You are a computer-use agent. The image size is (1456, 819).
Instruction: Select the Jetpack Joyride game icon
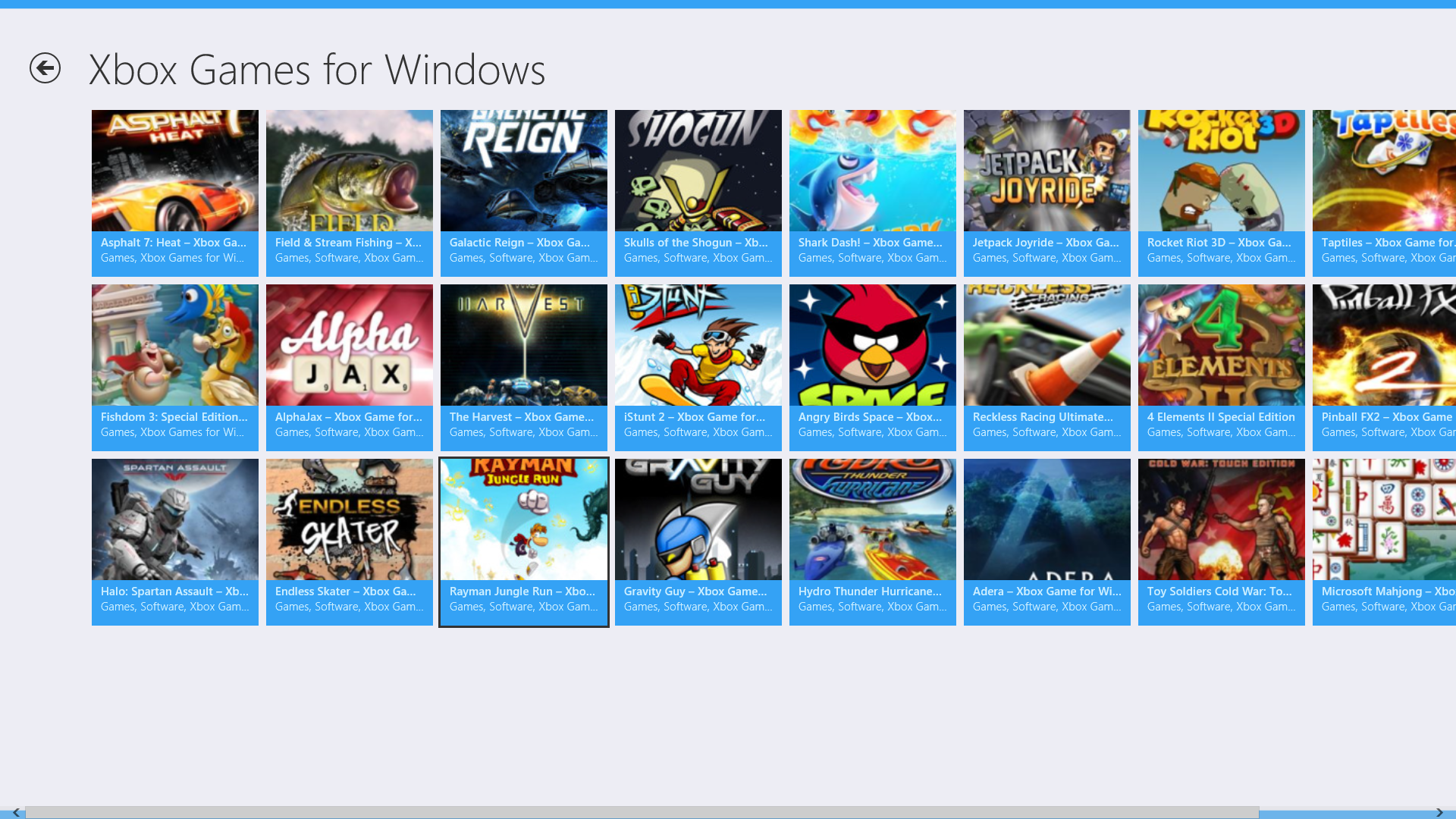click(x=1046, y=171)
